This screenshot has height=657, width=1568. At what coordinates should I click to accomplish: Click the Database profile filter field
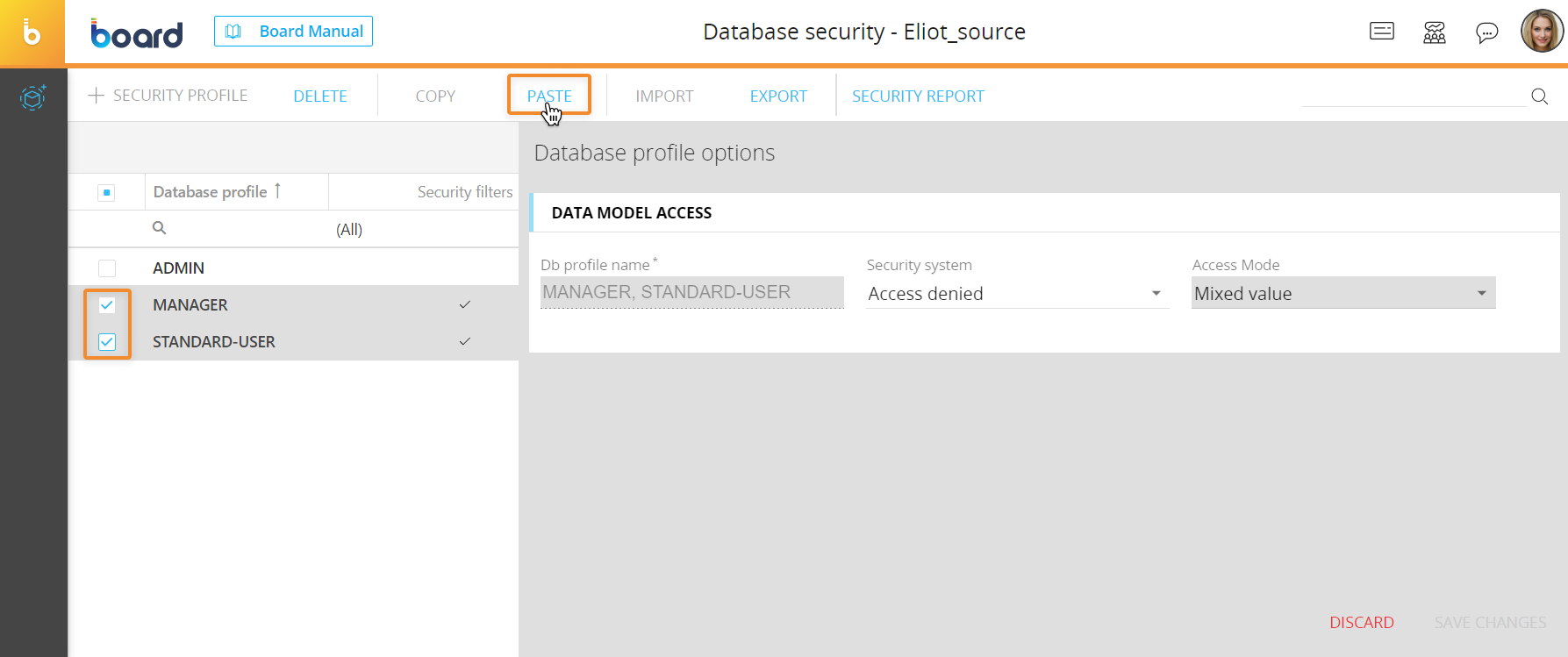pyautogui.click(x=237, y=229)
